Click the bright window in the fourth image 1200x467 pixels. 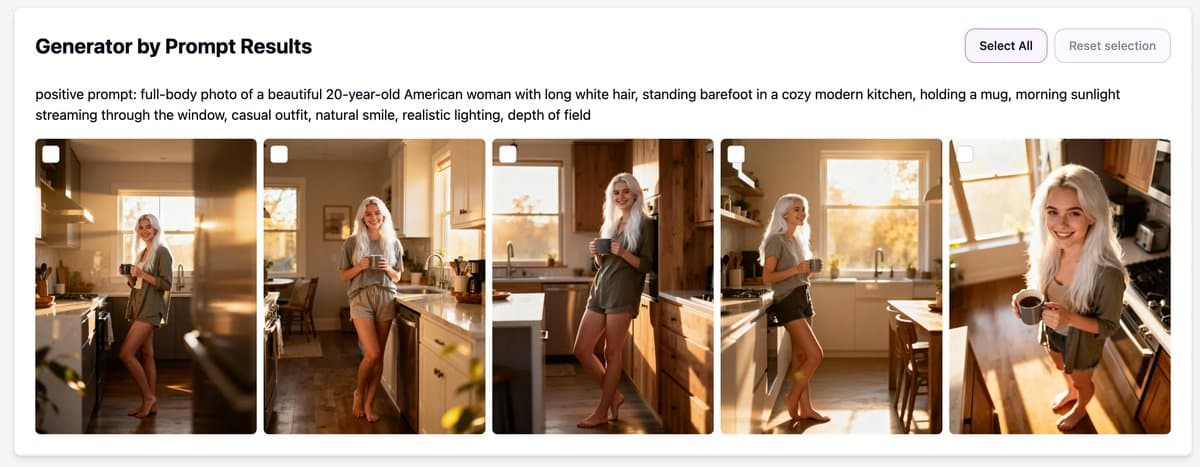(874, 211)
